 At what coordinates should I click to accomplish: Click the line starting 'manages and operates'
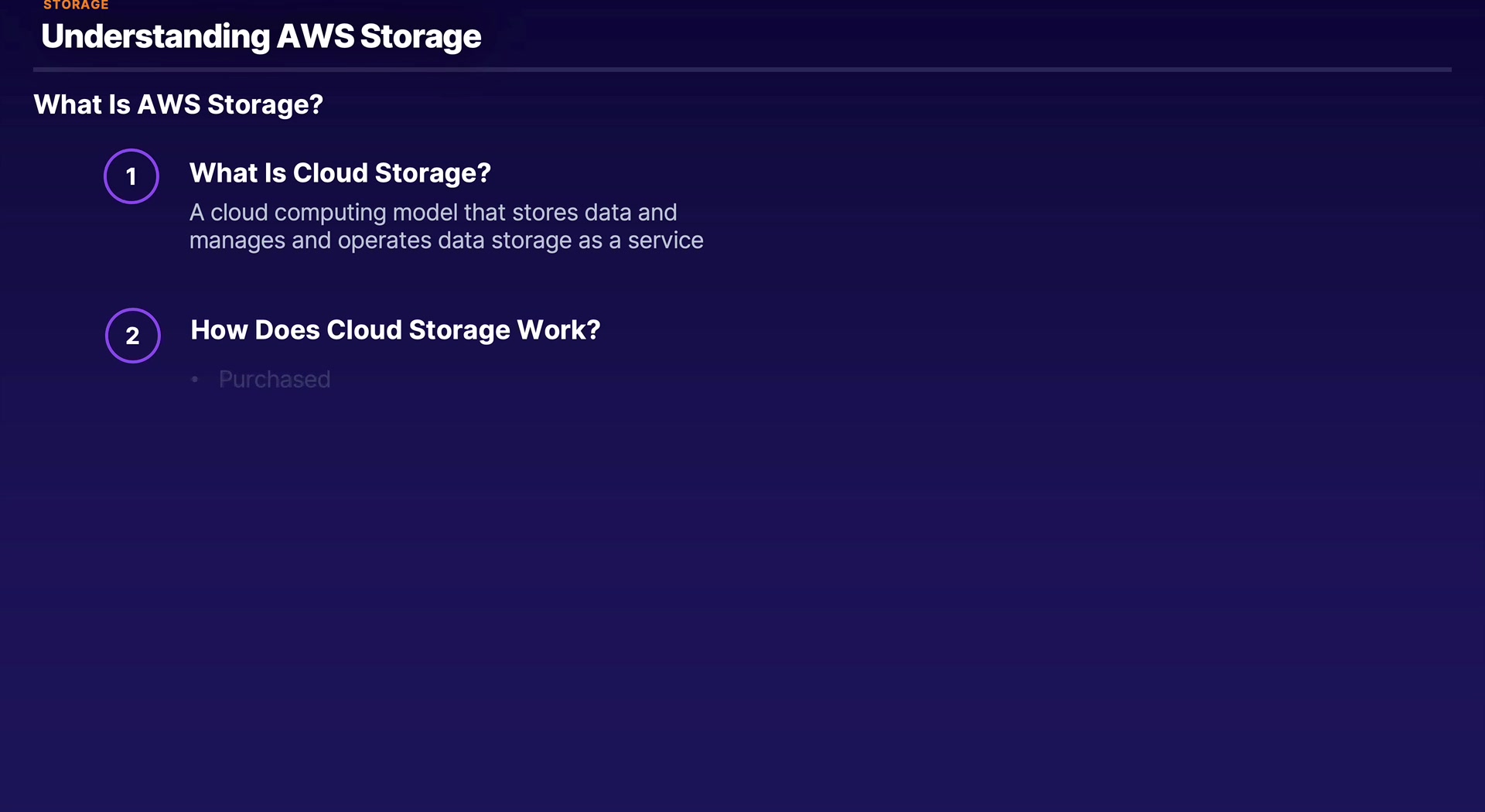(446, 241)
